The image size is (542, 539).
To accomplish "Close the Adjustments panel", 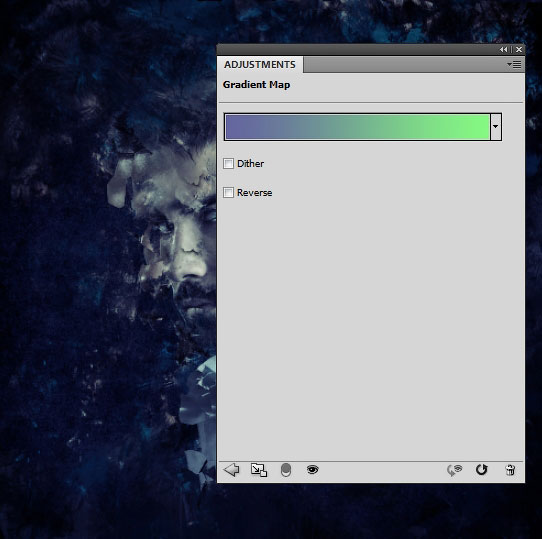I will click(x=519, y=50).
